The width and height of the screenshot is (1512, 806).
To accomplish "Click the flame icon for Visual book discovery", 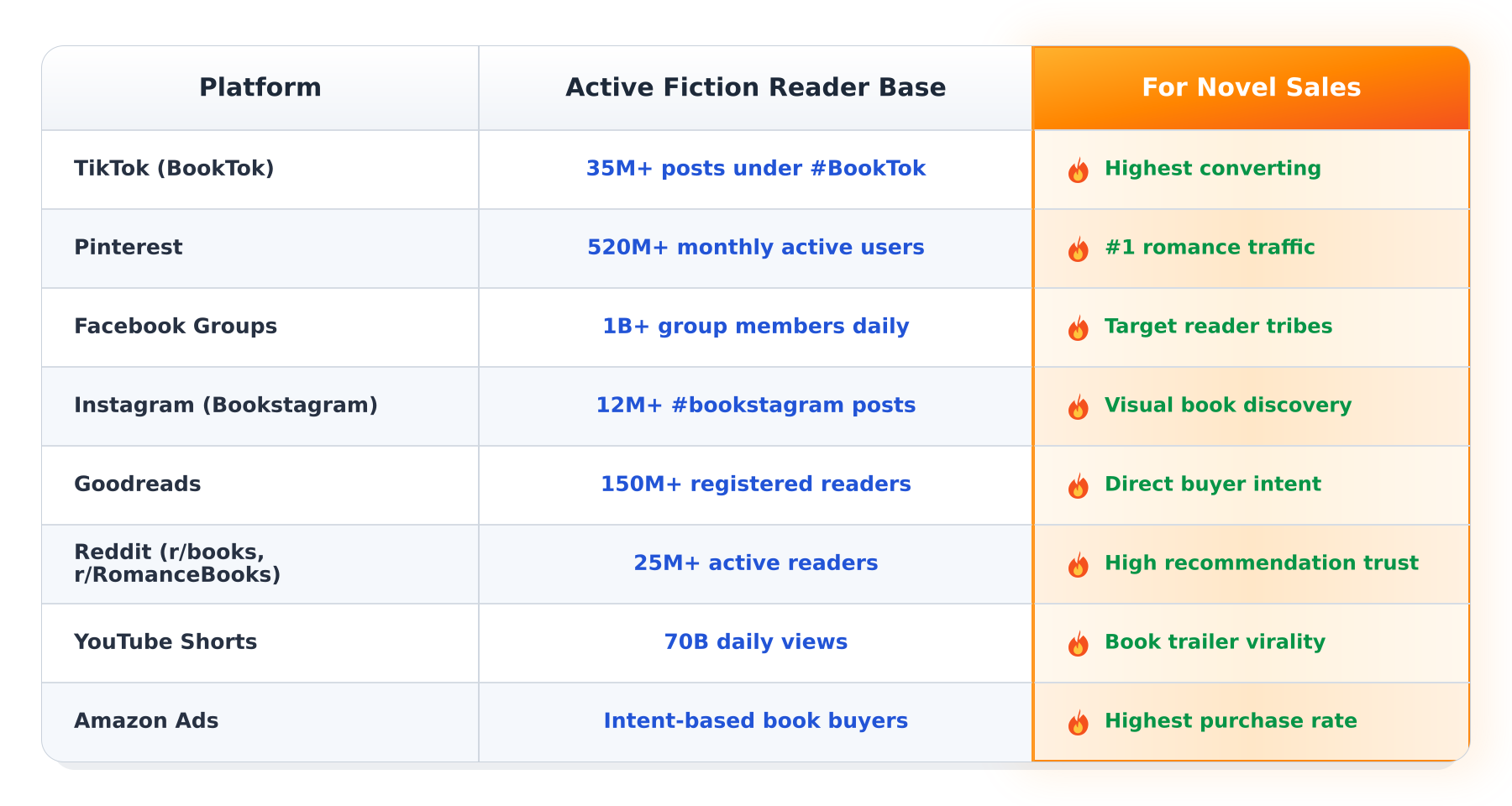I will coord(1079,407).
